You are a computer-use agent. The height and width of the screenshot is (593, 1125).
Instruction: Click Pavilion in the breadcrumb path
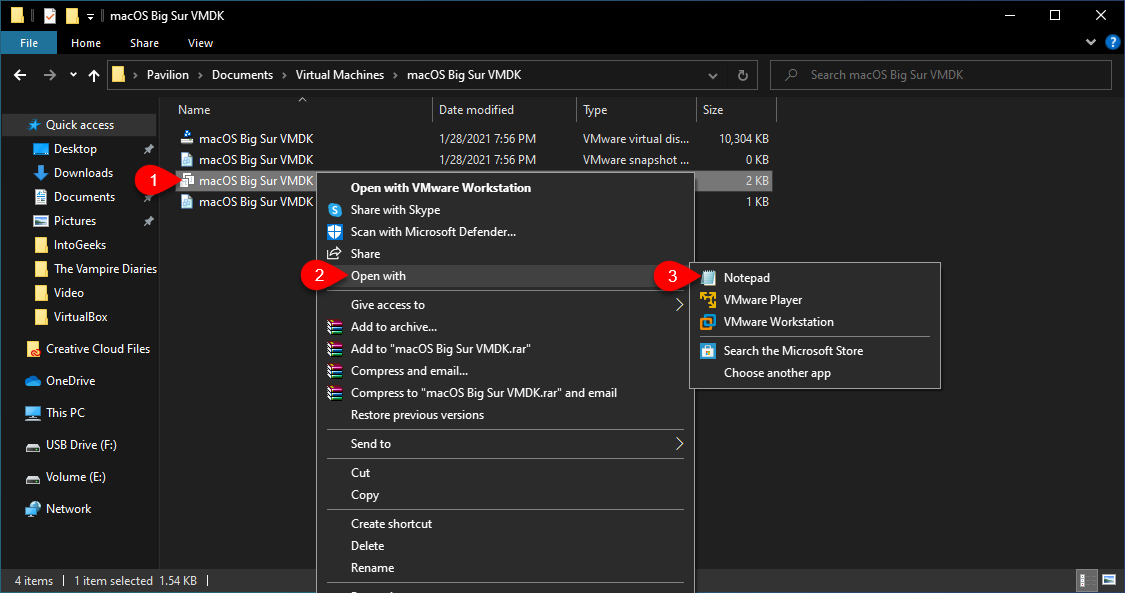coord(168,75)
